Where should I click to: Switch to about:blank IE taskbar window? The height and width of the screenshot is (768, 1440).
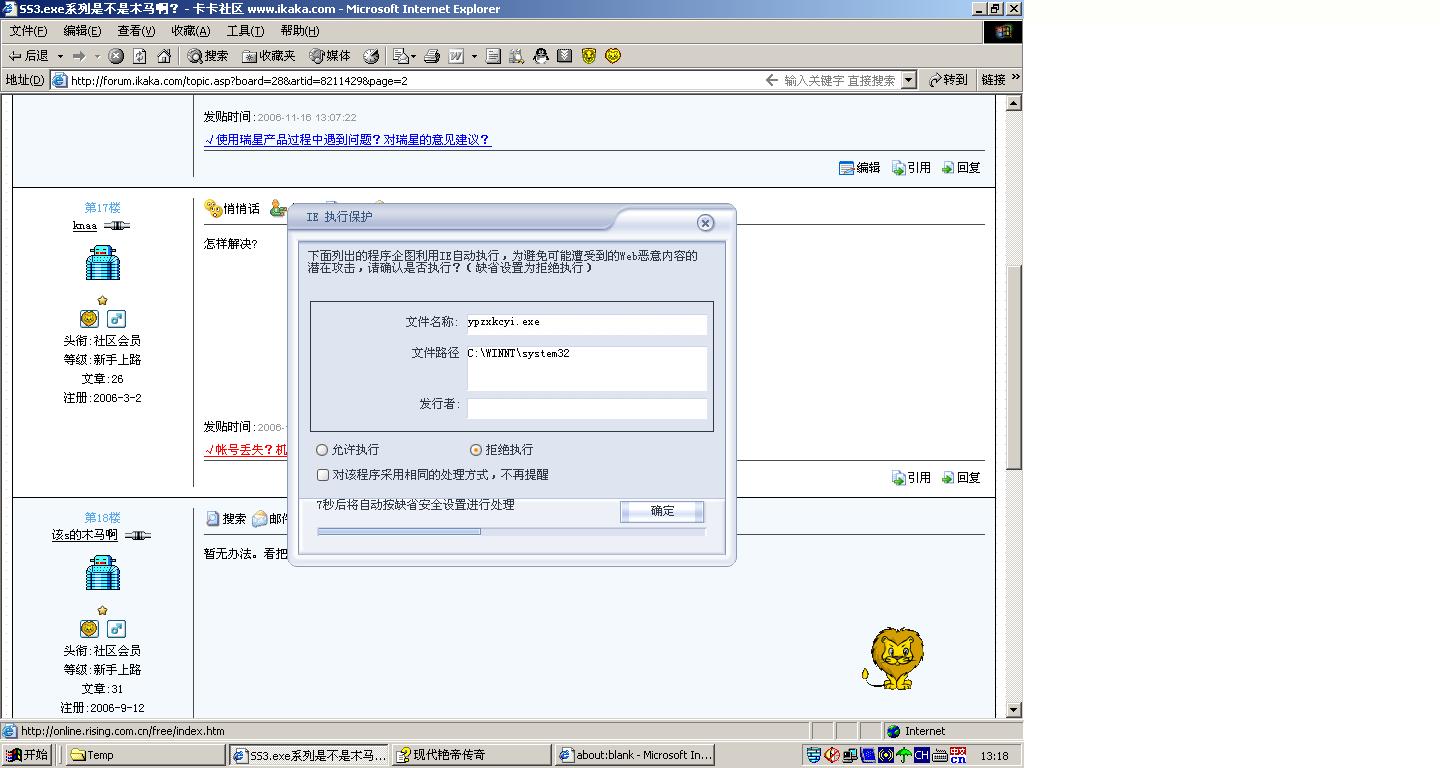tap(634, 755)
